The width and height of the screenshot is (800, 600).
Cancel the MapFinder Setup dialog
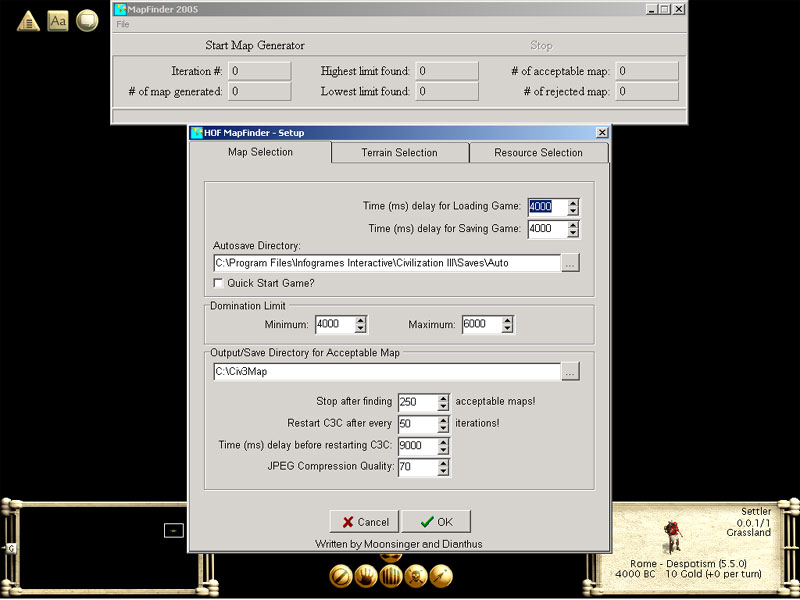tap(365, 522)
